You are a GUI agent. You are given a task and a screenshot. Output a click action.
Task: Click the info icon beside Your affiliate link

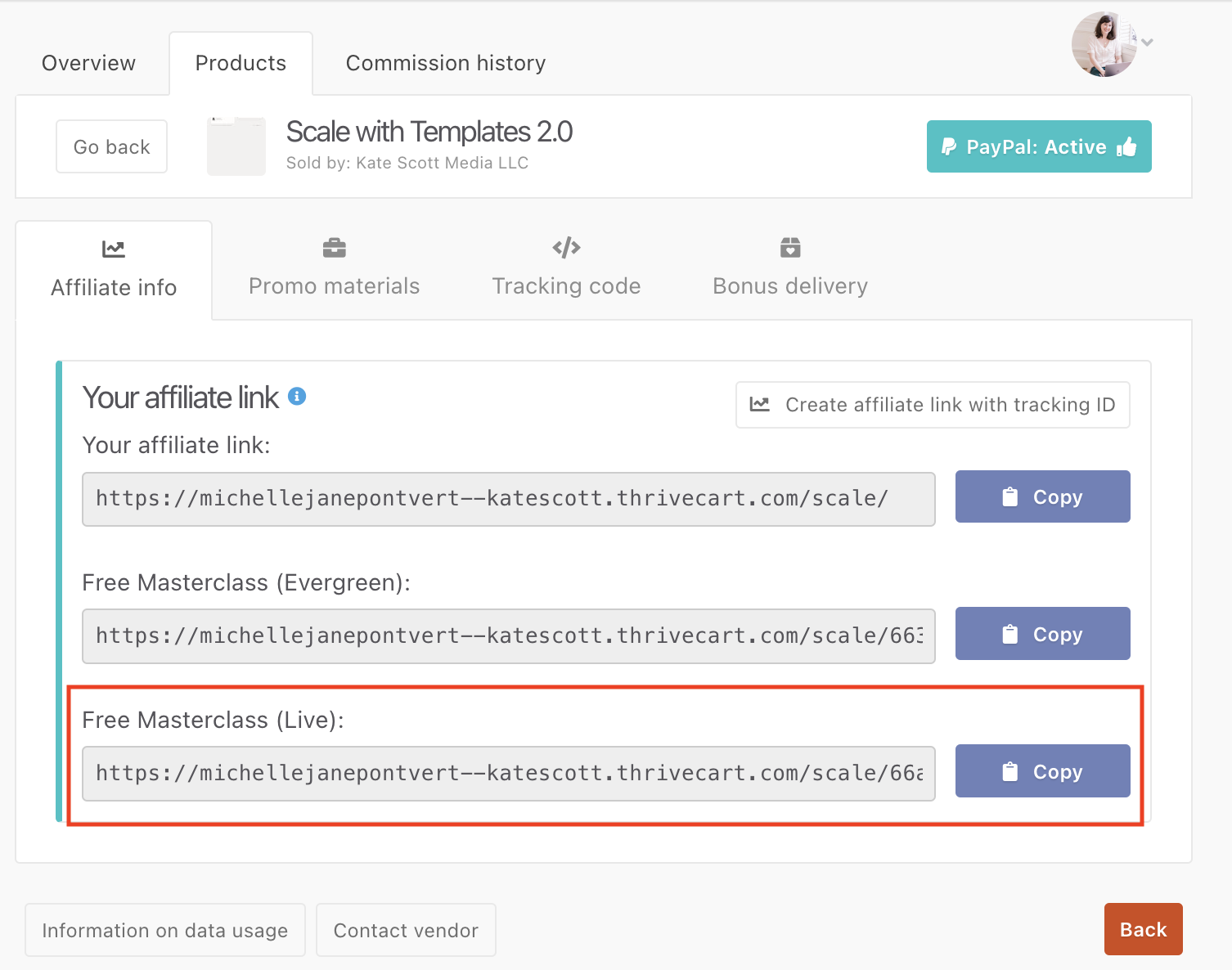point(299,396)
